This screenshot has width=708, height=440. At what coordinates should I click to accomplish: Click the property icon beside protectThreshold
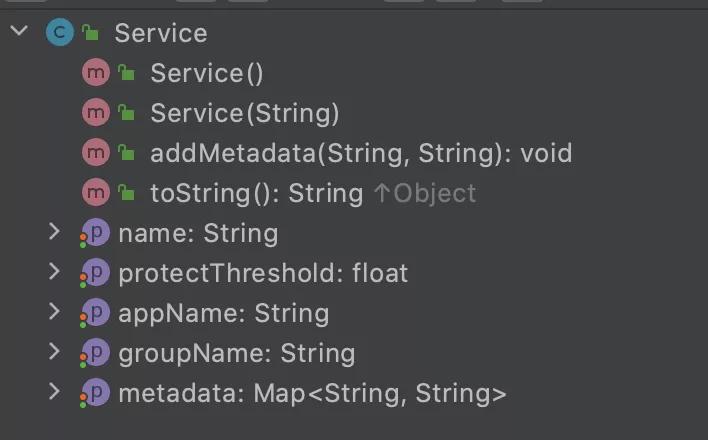[x=95, y=273]
